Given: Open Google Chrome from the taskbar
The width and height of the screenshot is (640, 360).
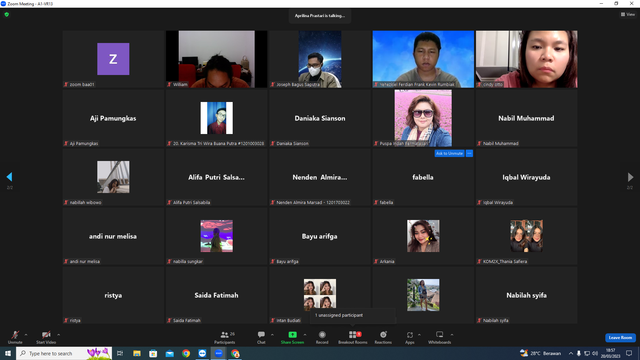Looking at the screenshot, I should (186, 353).
